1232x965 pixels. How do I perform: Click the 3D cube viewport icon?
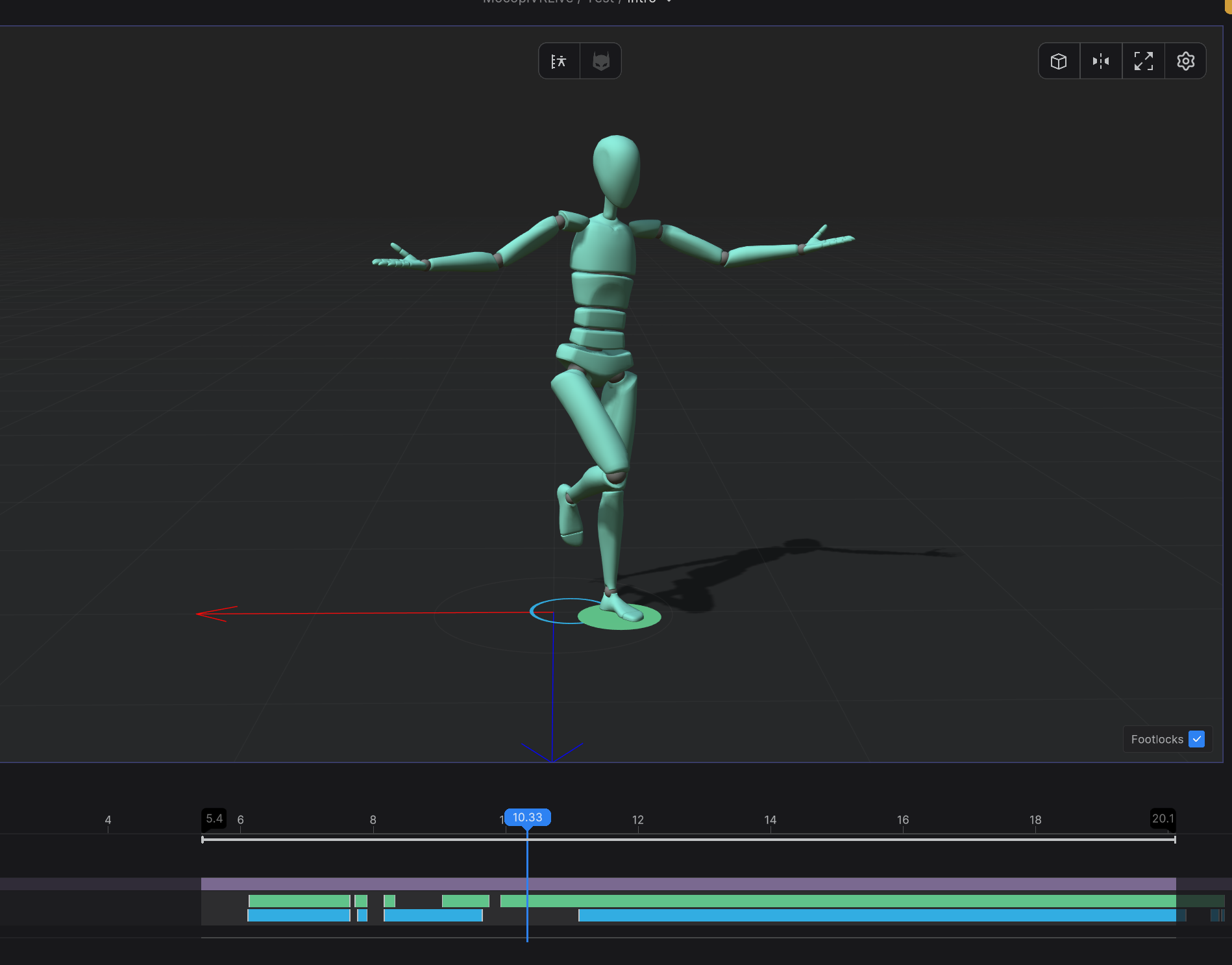click(x=1059, y=60)
